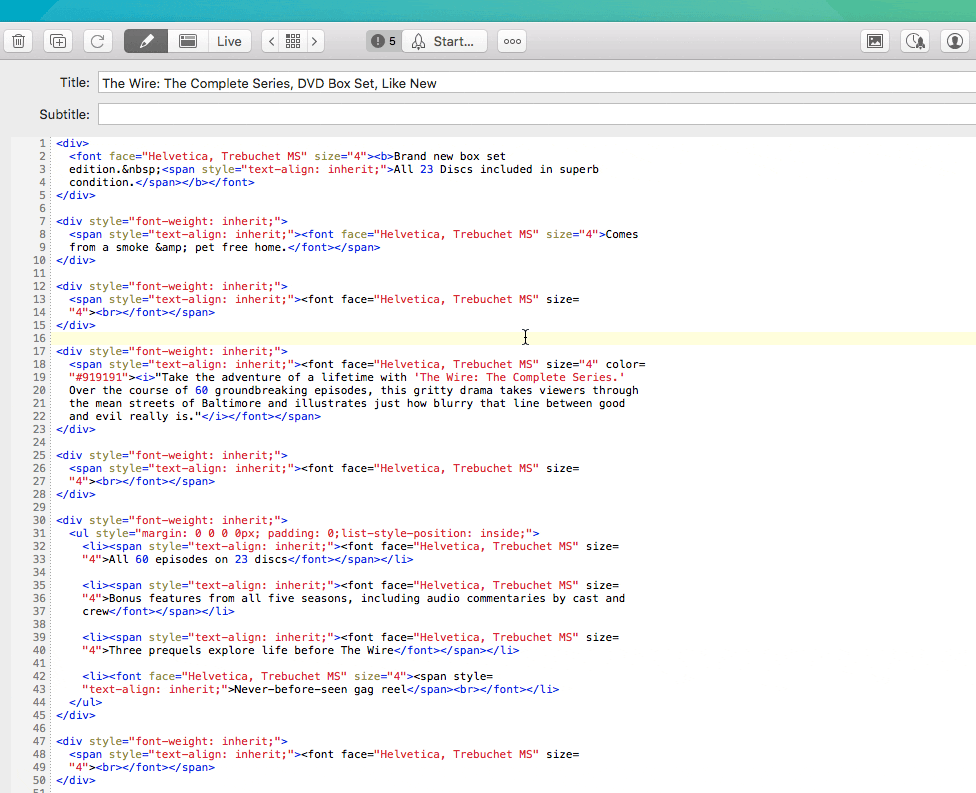Click the text "Brand new box set"
Viewport: 976px width, 793px height.
click(x=449, y=156)
